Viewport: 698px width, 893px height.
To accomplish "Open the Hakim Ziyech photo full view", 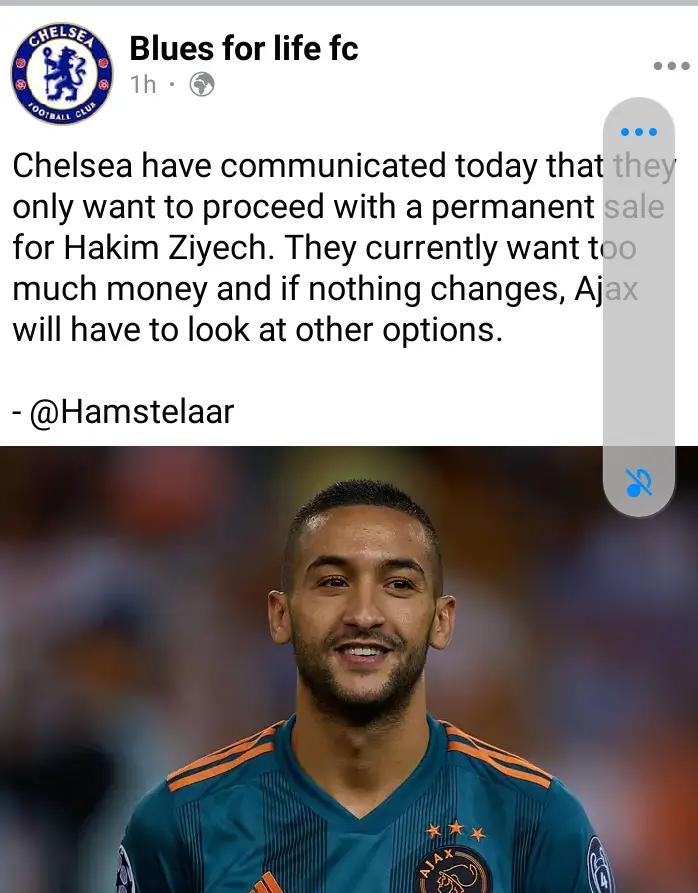I will click(349, 670).
